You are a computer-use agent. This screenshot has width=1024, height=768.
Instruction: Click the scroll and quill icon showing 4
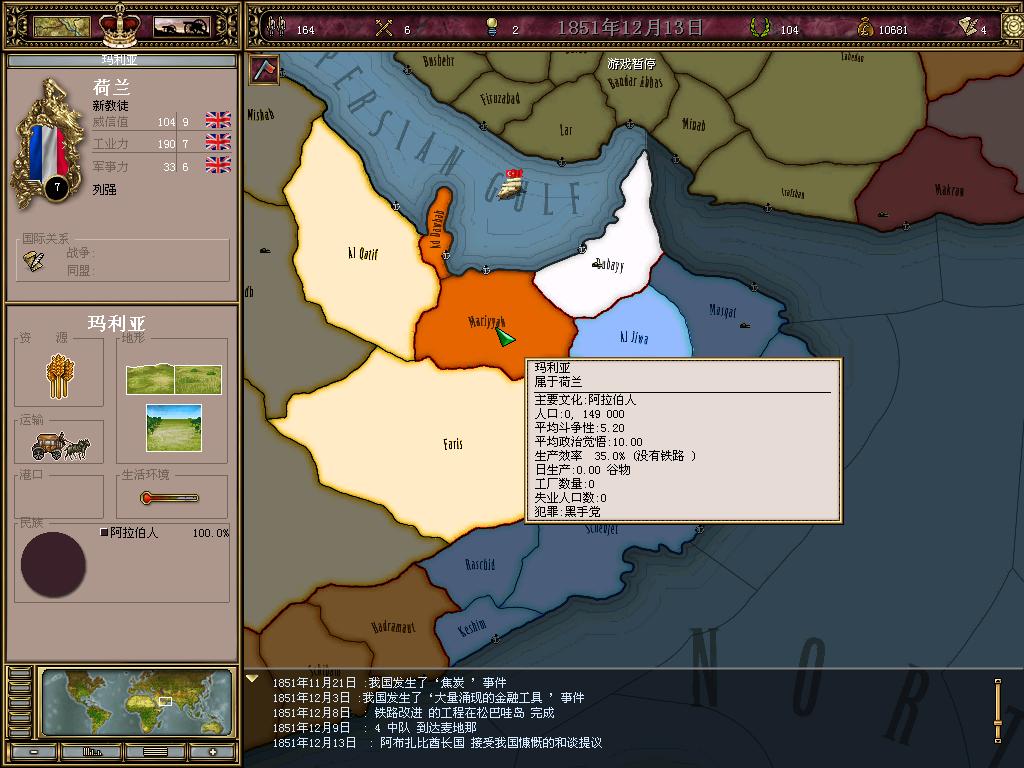pos(968,27)
